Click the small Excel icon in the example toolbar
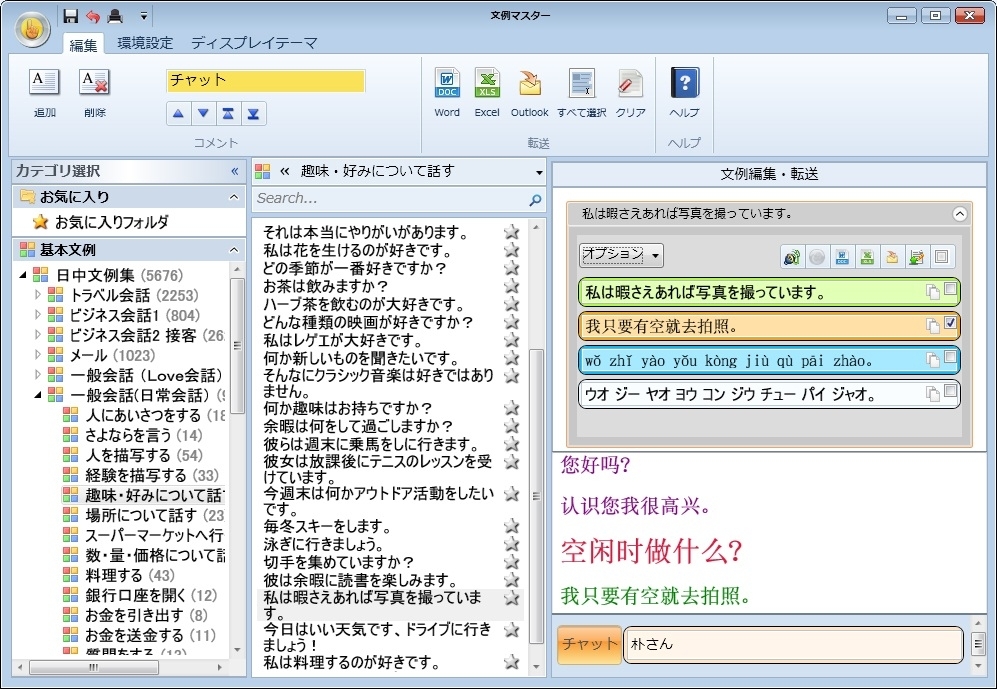997x689 pixels. (867, 257)
